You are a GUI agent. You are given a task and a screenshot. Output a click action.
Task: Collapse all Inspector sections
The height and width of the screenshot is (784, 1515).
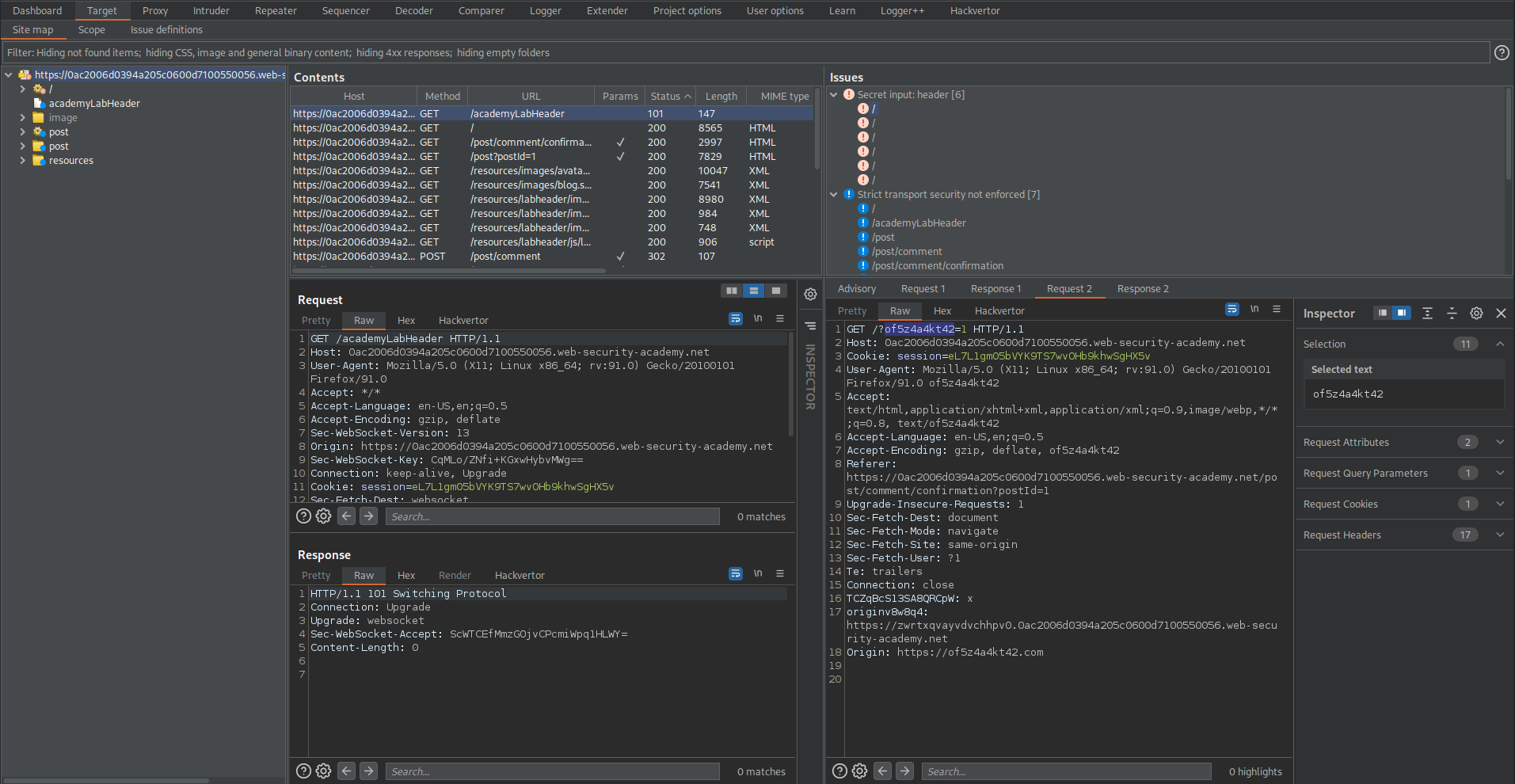1452,314
